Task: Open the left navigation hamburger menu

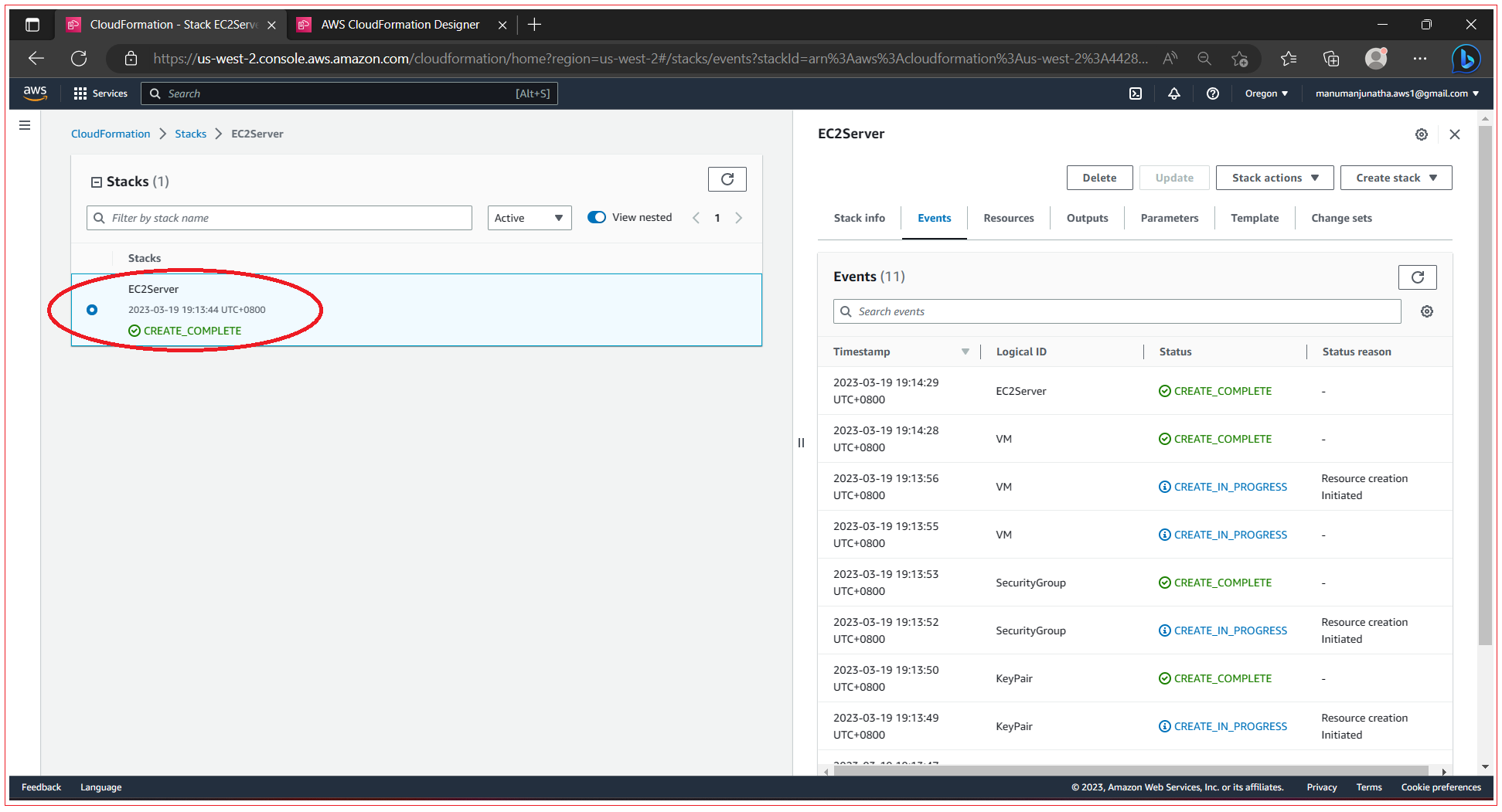Action: [x=25, y=125]
